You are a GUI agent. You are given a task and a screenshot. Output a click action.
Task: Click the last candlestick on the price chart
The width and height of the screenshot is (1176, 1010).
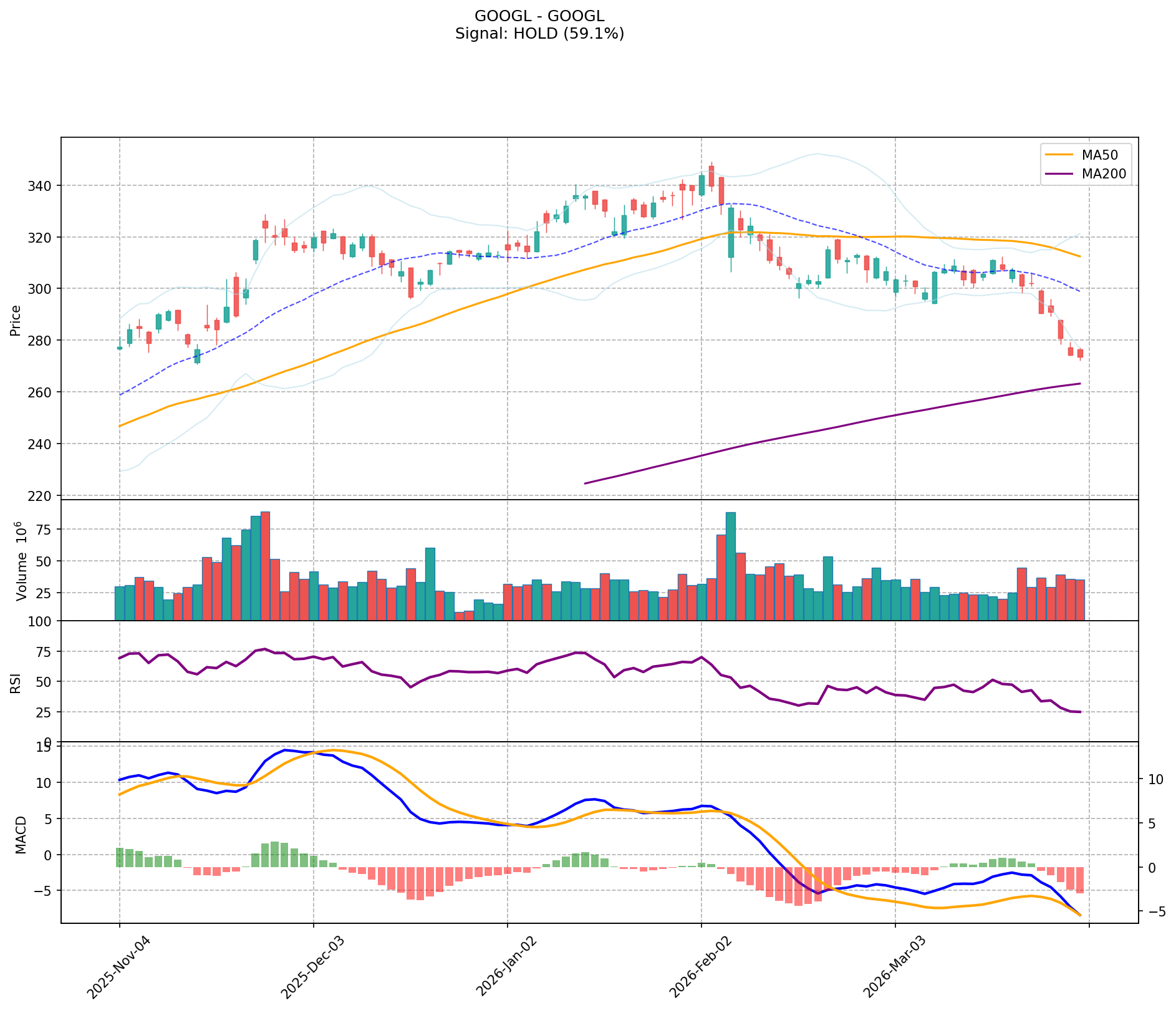tap(1080, 353)
